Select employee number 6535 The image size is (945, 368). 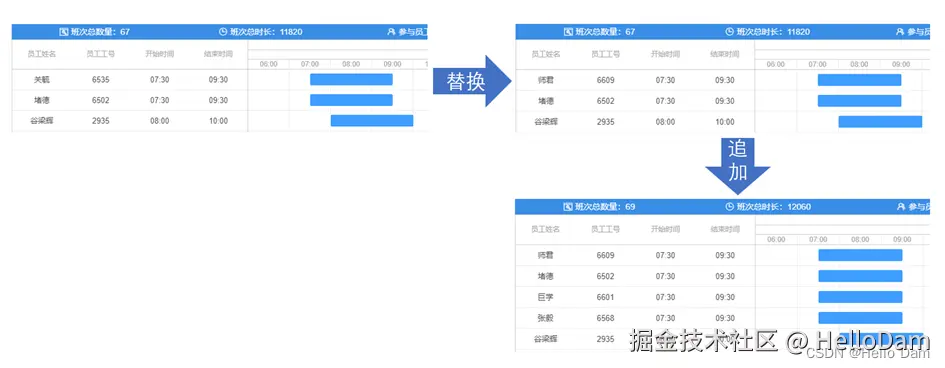point(101,80)
